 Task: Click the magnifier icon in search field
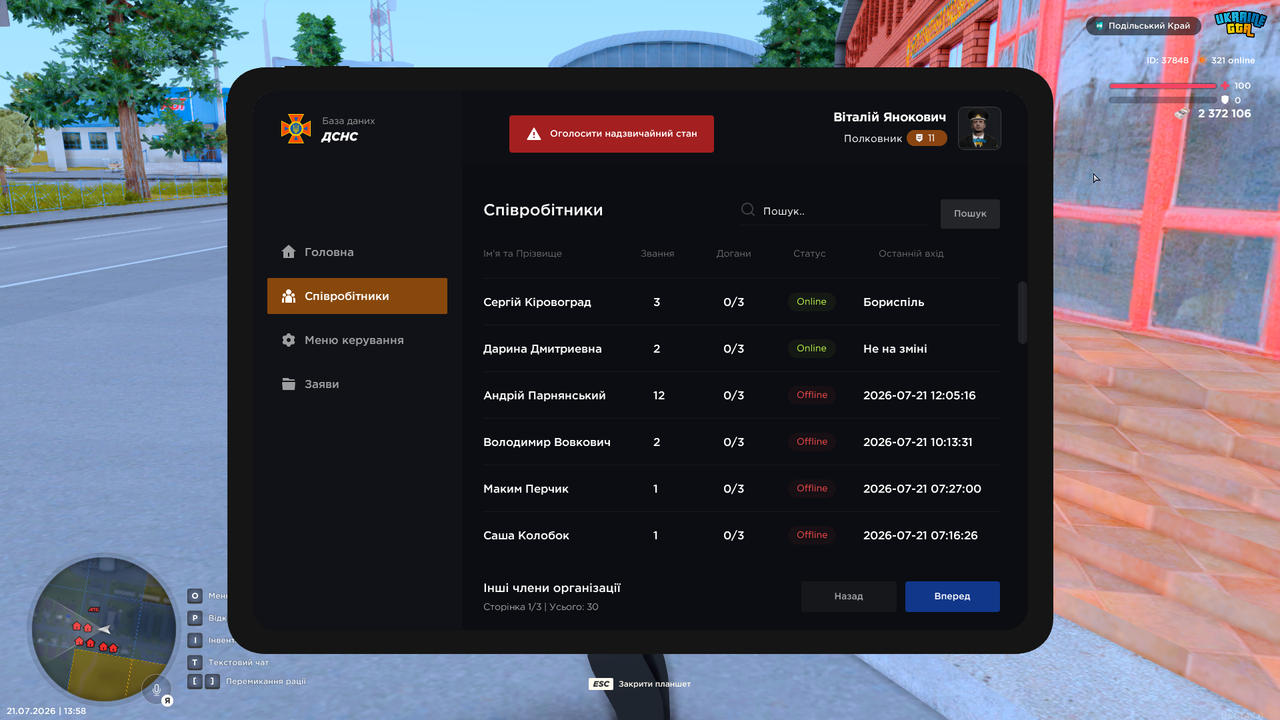point(748,210)
